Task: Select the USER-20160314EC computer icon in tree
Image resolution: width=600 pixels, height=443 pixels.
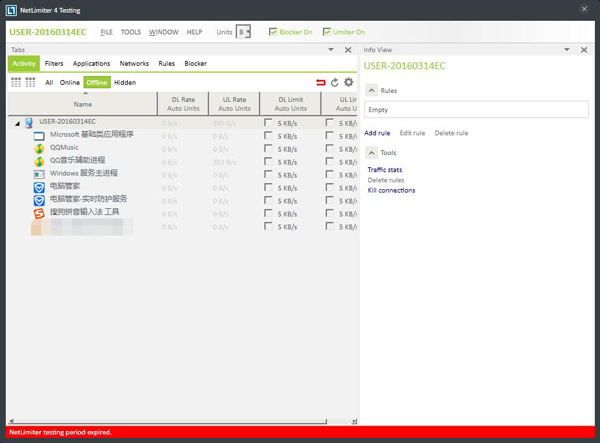Action: [29, 123]
